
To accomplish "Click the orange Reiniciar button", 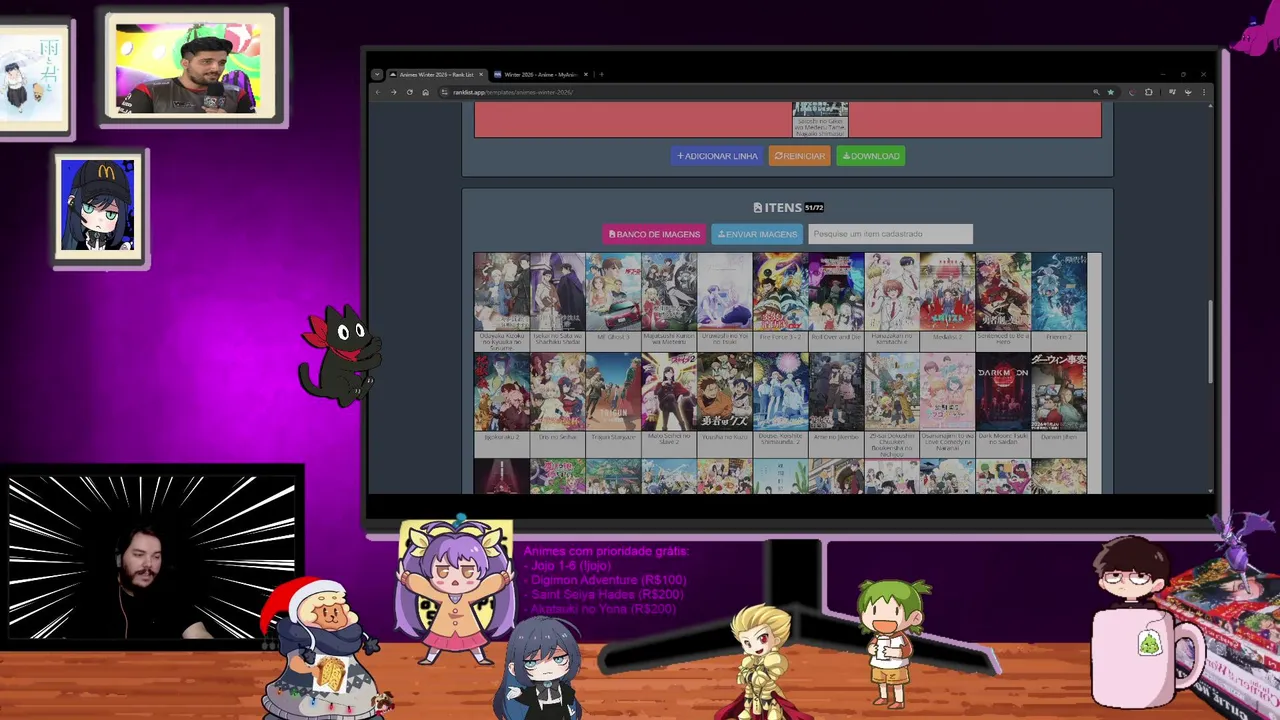I will (799, 156).
